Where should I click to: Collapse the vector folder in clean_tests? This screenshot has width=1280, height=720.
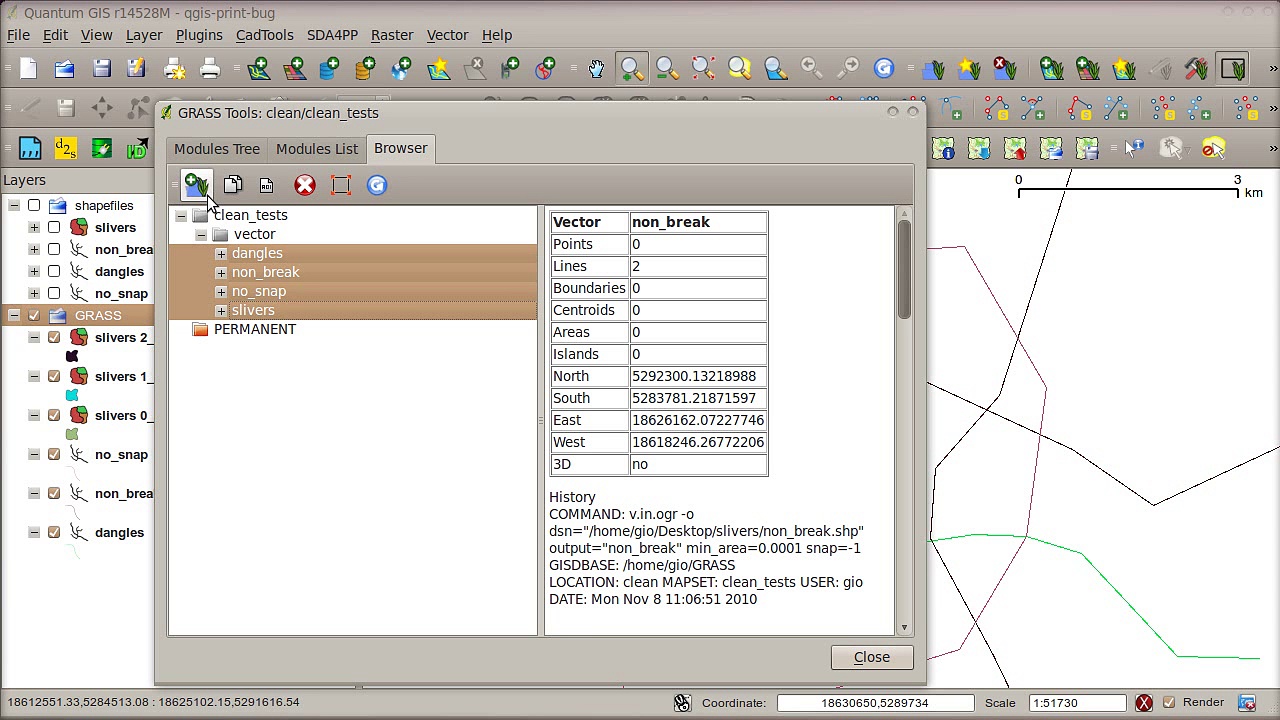click(201, 234)
